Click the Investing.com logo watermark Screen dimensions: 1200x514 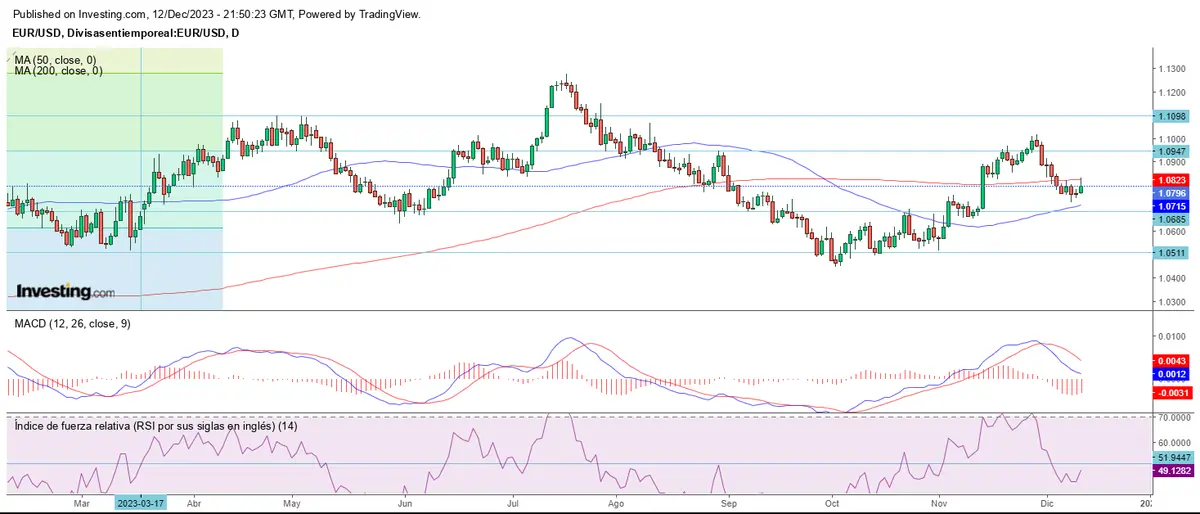[x=61, y=291]
